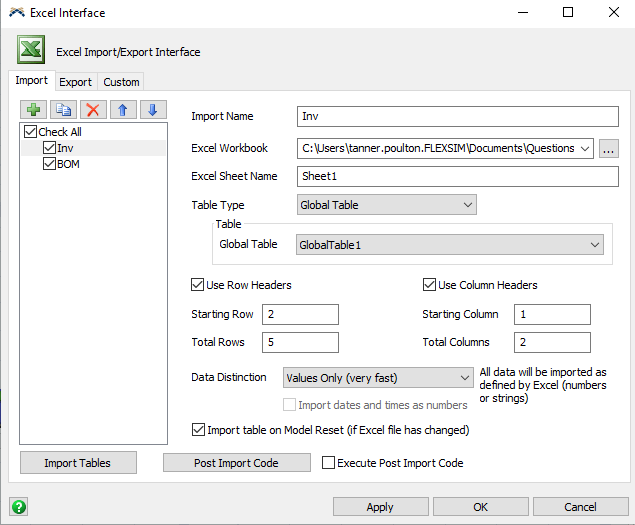Open the Table Type dropdown
Viewport: 635px width, 525px height.
[x=387, y=205]
